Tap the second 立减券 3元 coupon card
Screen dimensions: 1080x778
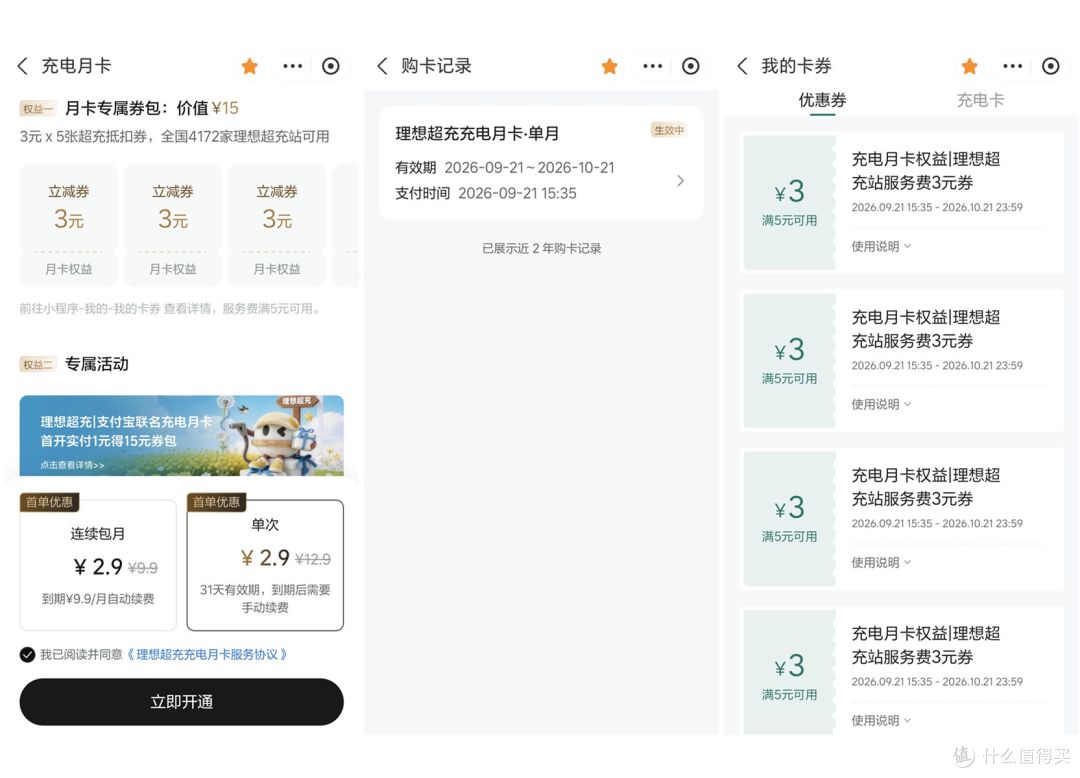pos(173,225)
